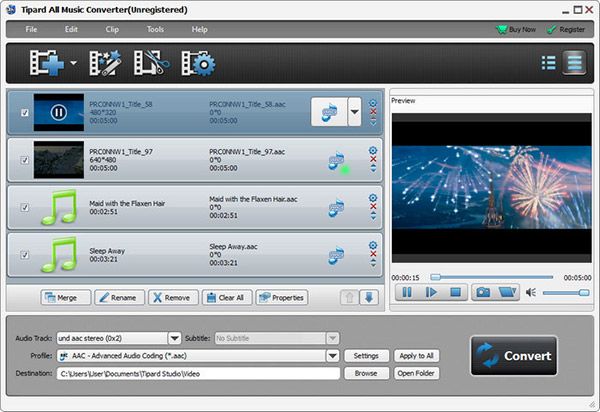Reorder Sleep Away with up-down arrows
The width and height of the screenshot is (600, 412).
(373, 263)
